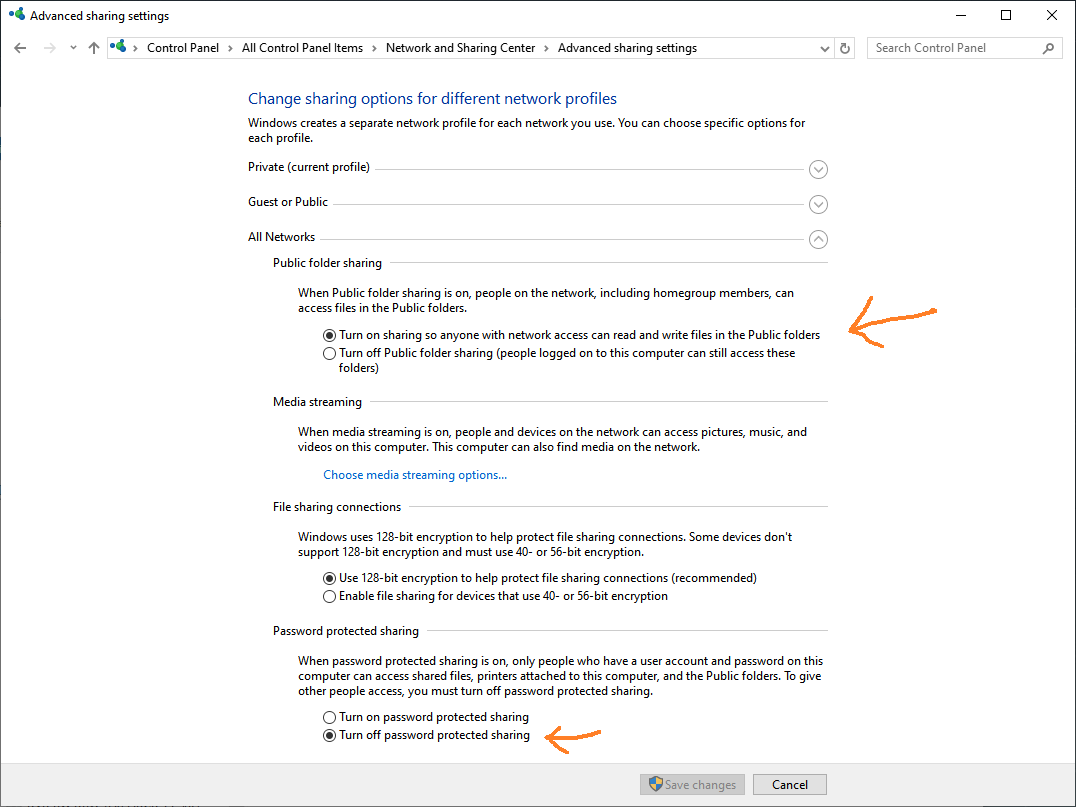
Task: Select Turn off Public folder sharing radio
Action: click(x=329, y=353)
